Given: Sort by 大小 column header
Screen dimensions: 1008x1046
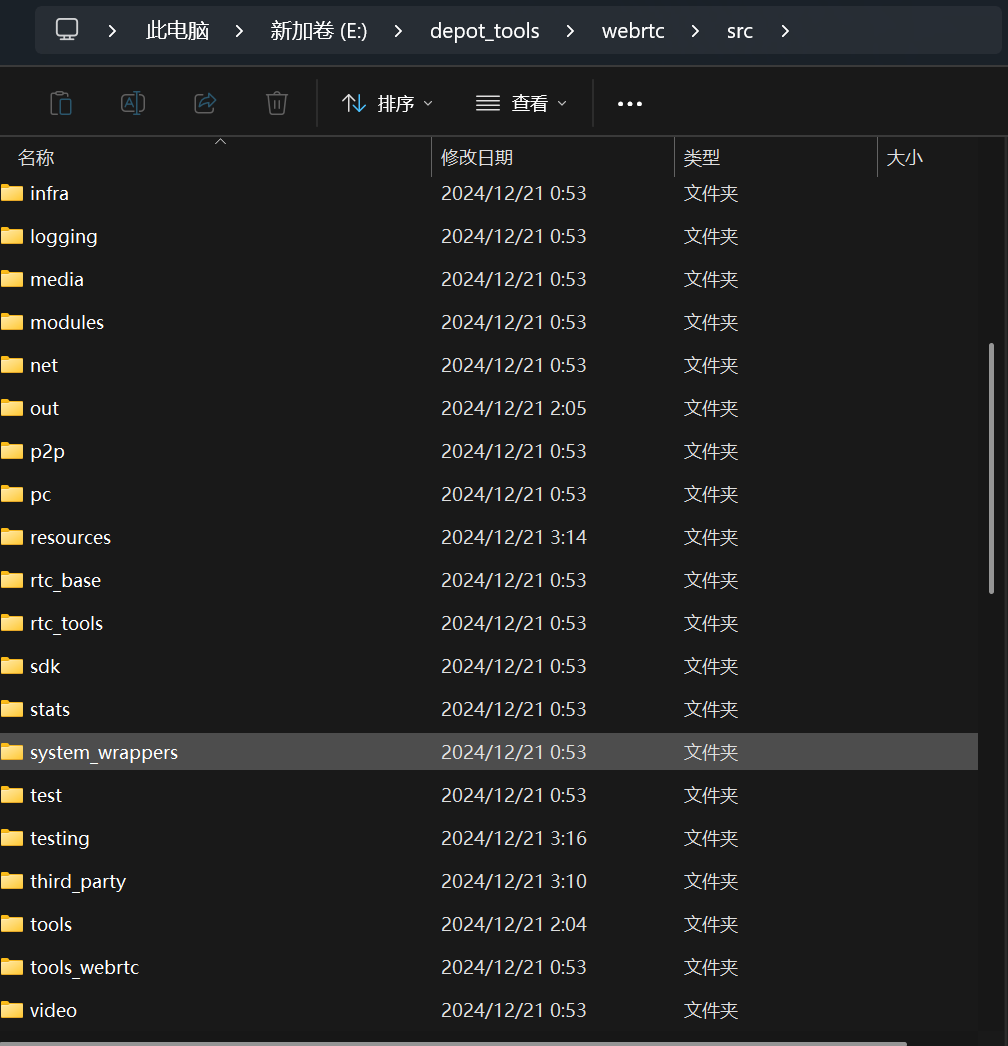Looking at the screenshot, I should [x=927, y=157].
